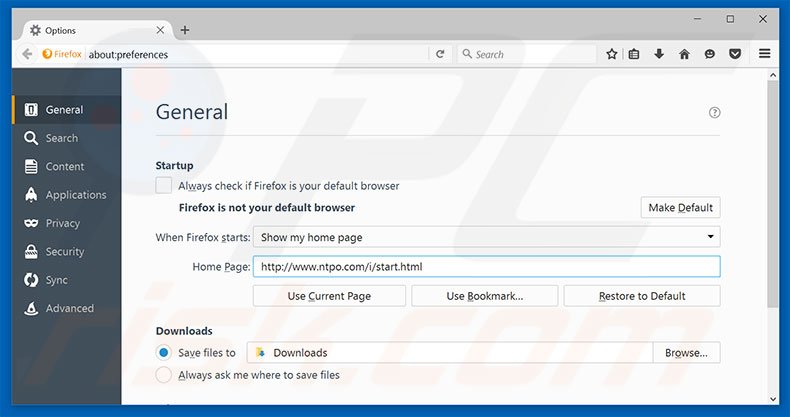This screenshot has width=790, height=417.
Task: Click the Startup section heading
Action: (x=174, y=165)
